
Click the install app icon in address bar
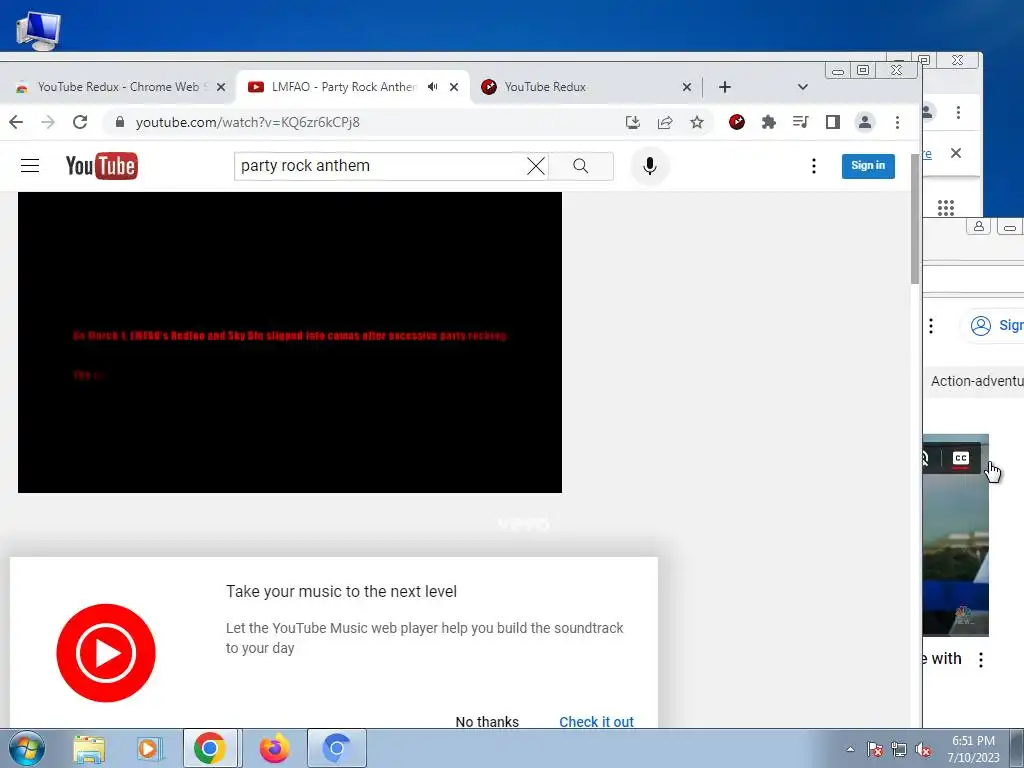[632, 122]
